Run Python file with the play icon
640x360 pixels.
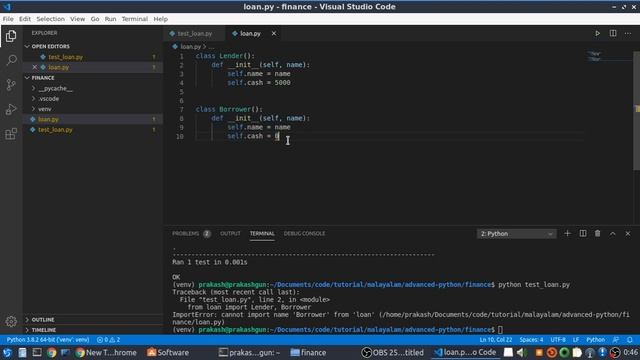pyautogui.click(x=597, y=33)
